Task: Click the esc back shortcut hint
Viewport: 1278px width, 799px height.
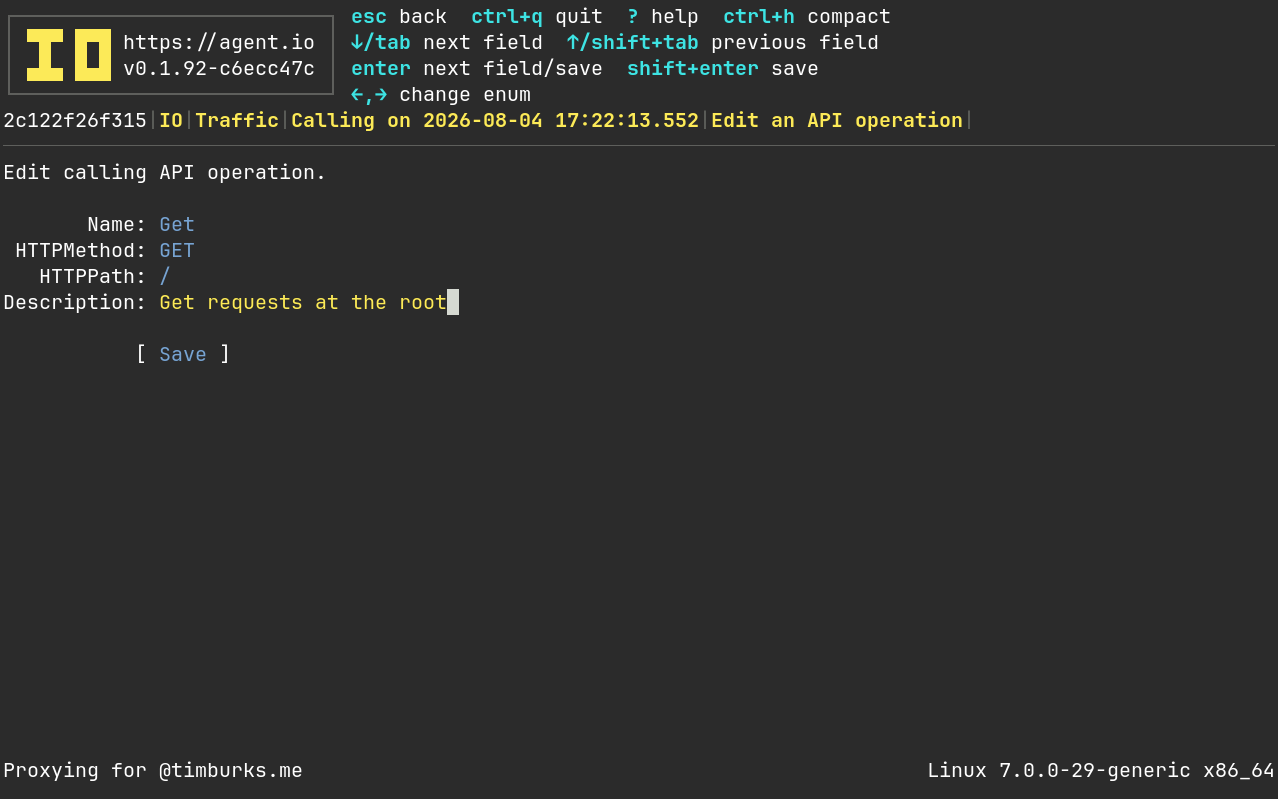Action: pyautogui.click(x=399, y=17)
